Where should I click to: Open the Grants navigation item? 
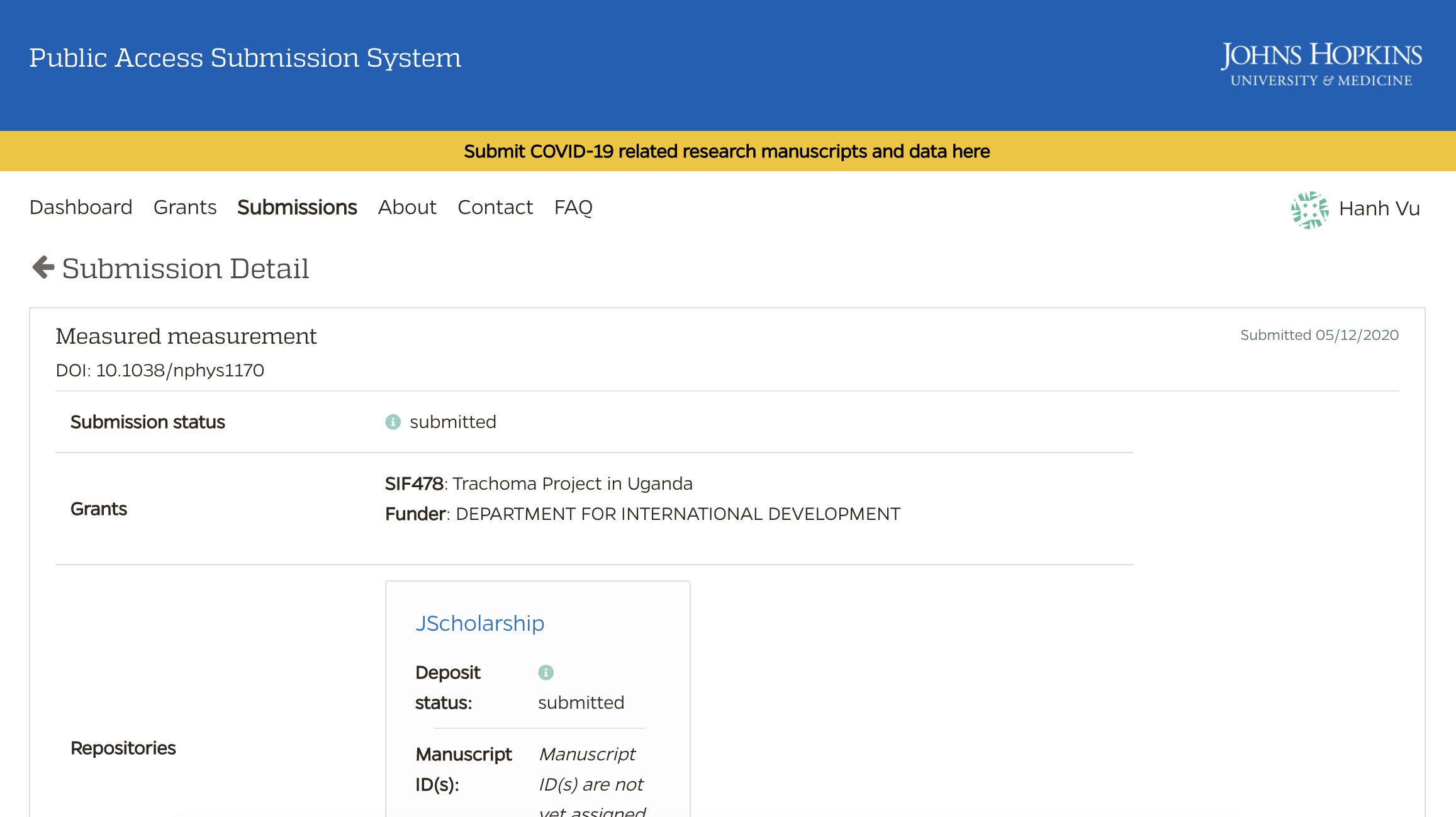pos(185,207)
